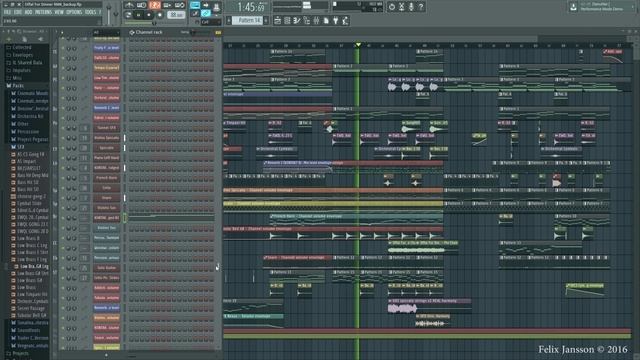The height and width of the screenshot is (360, 640).
Task: Open the OPTIONS menu
Action: (74, 13)
